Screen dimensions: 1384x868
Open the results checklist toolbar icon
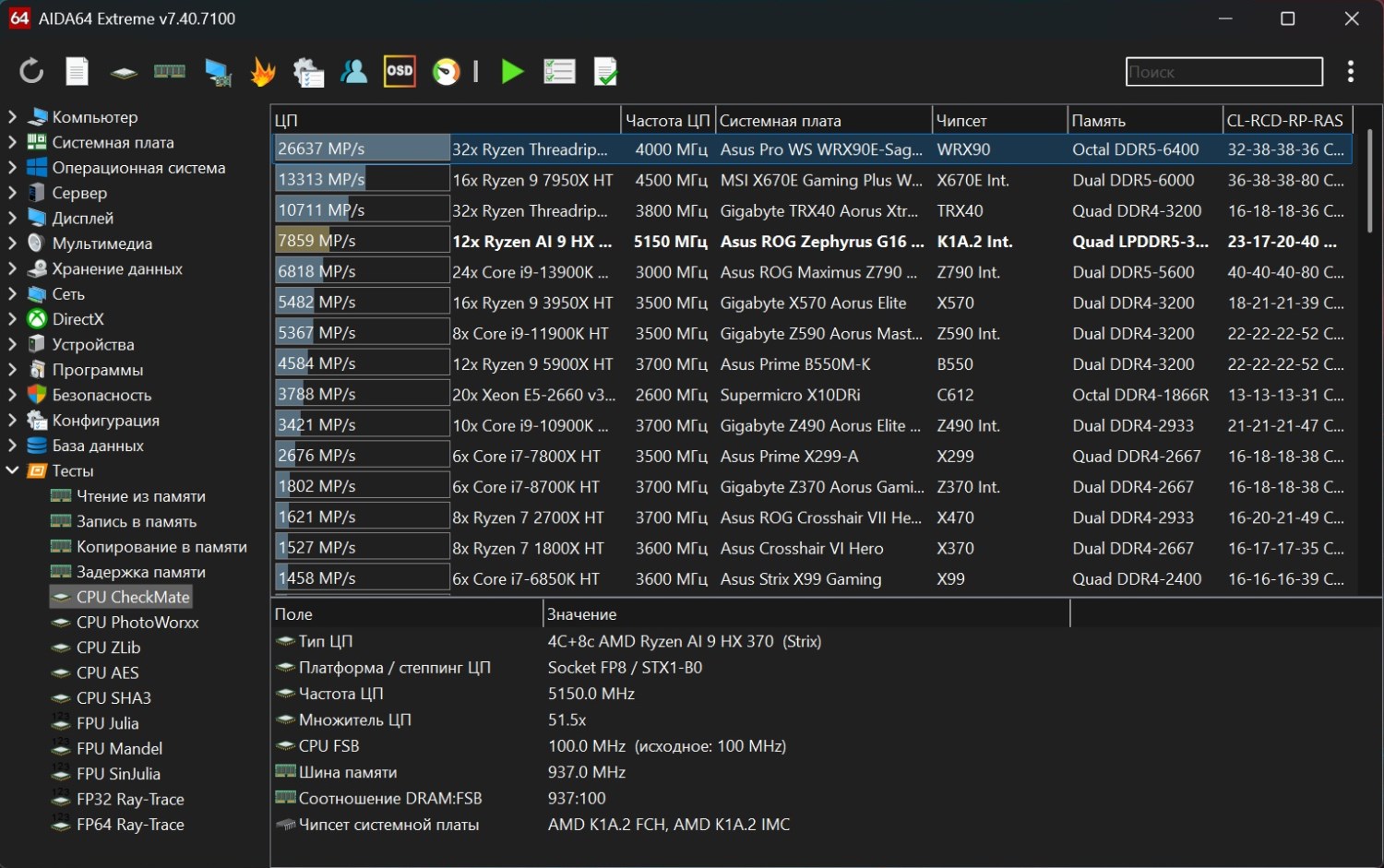coord(559,71)
